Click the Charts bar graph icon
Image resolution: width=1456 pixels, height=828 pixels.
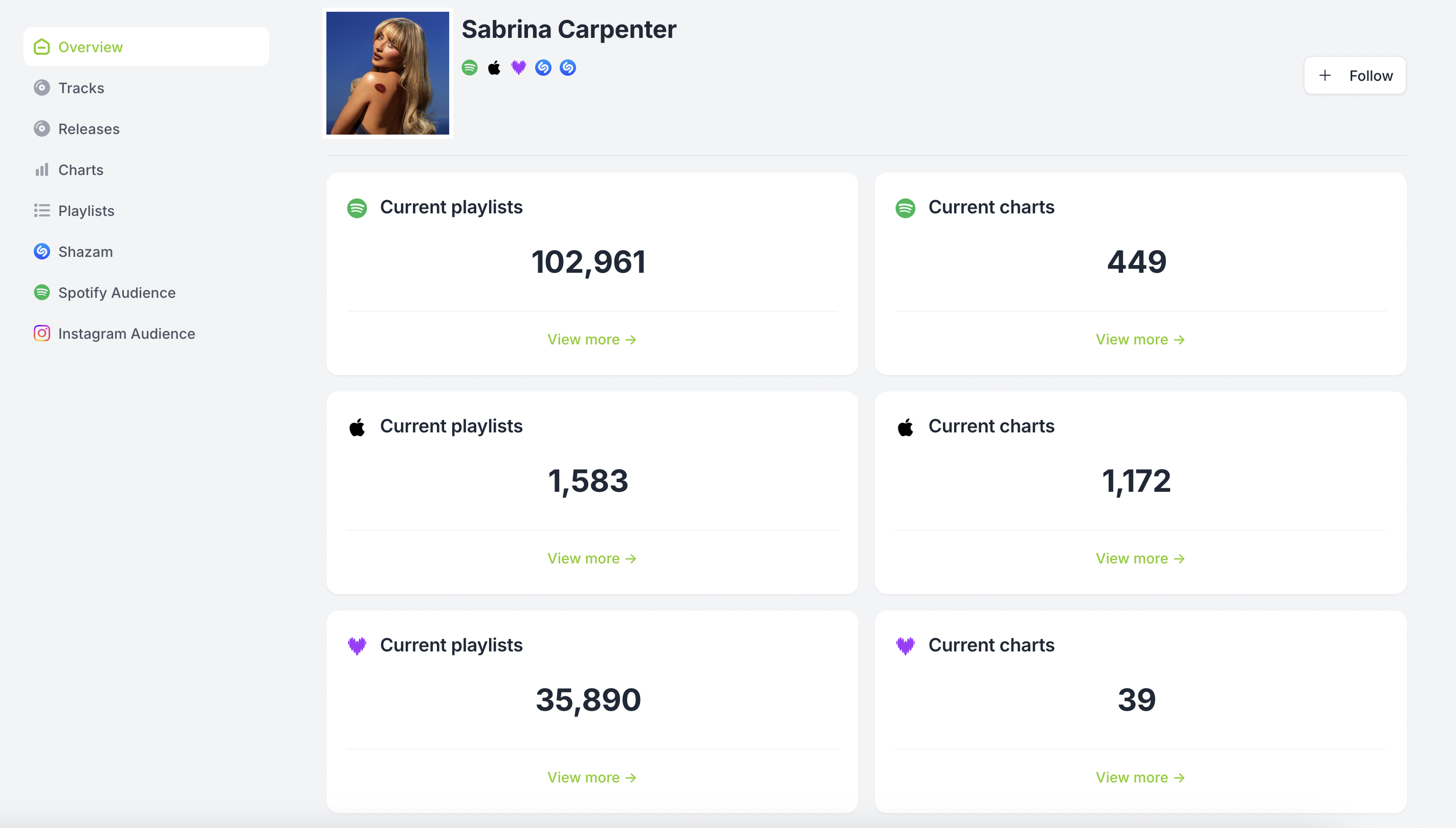pyautogui.click(x=41, y=169)
